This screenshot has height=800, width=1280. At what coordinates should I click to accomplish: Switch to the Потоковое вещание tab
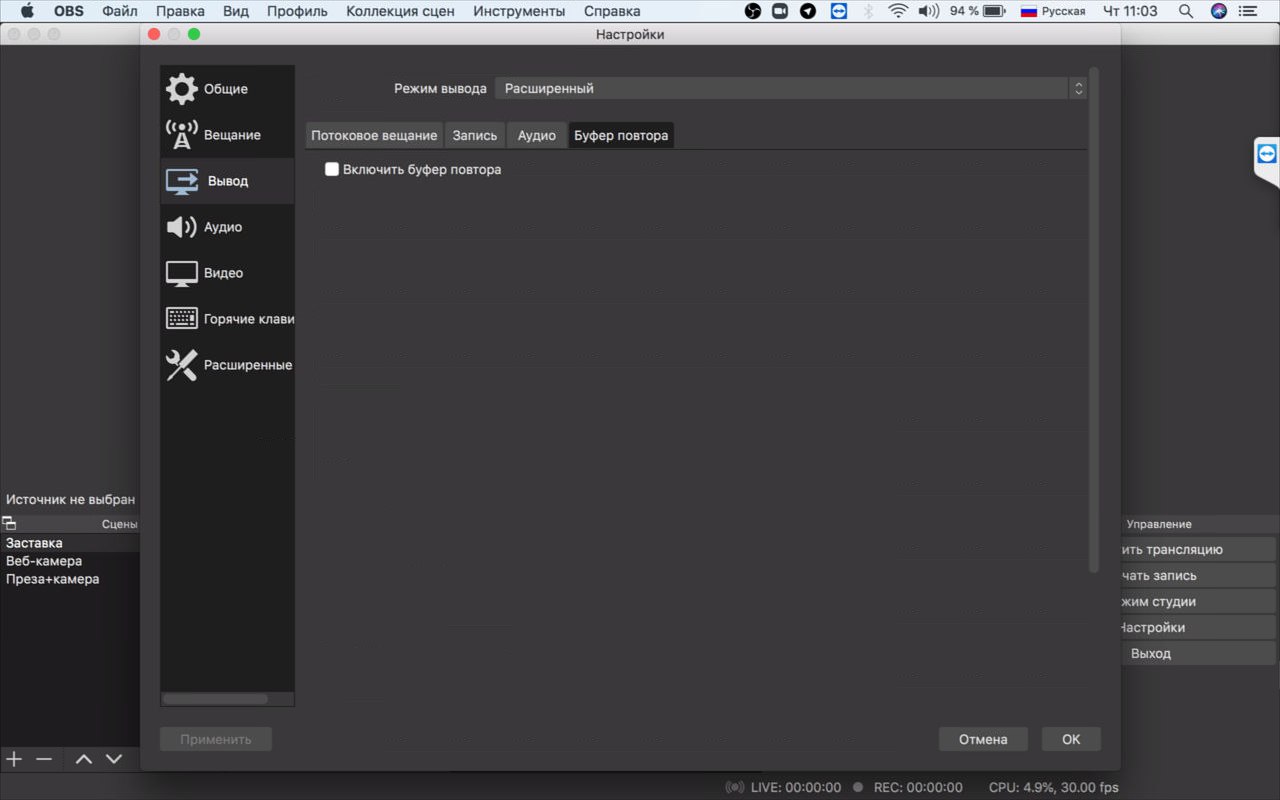374,135
